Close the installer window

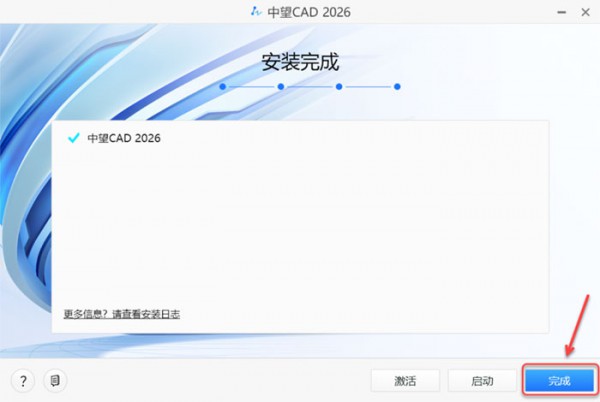click(585, 12)
